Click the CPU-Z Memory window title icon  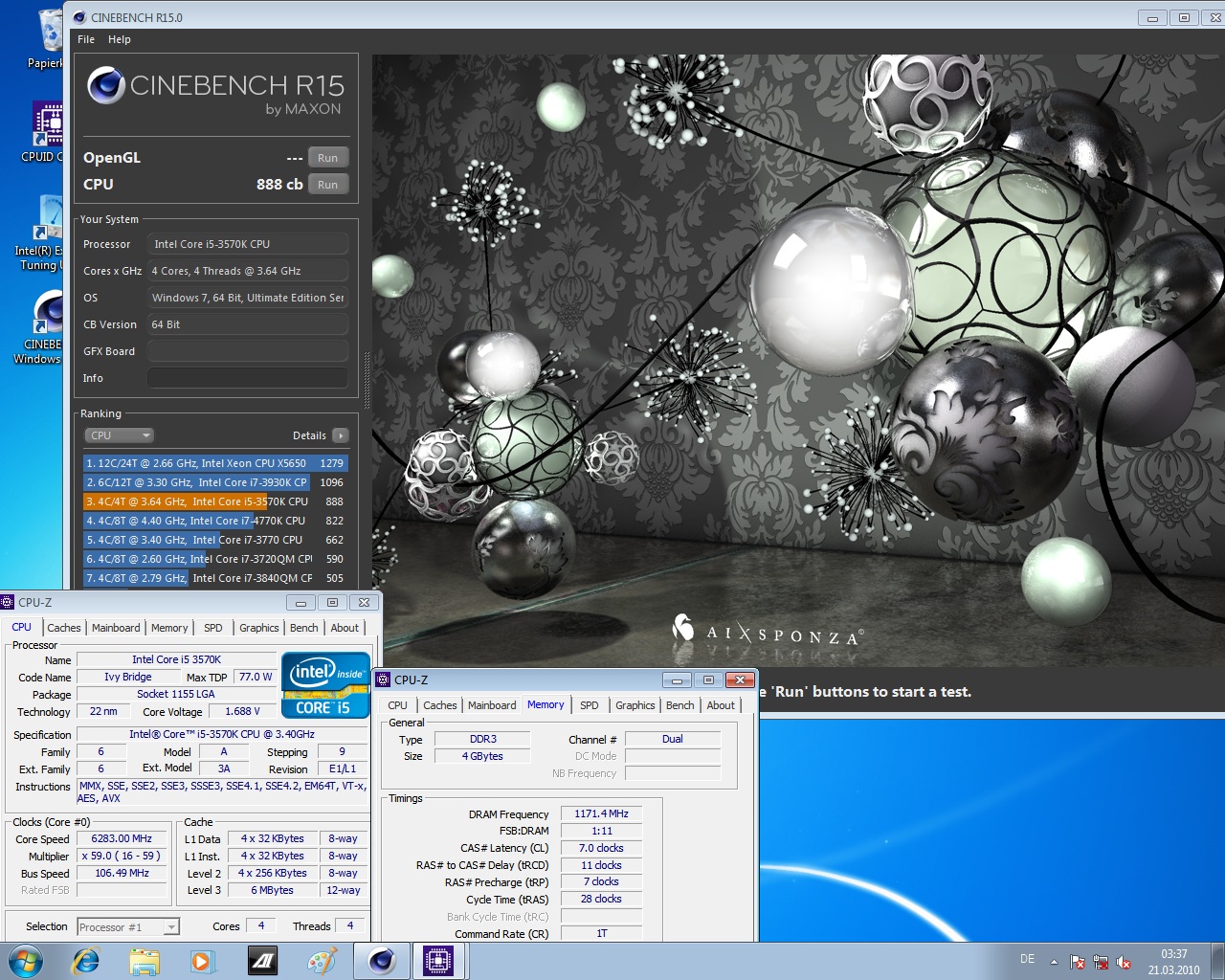click(x=384, y=679)
